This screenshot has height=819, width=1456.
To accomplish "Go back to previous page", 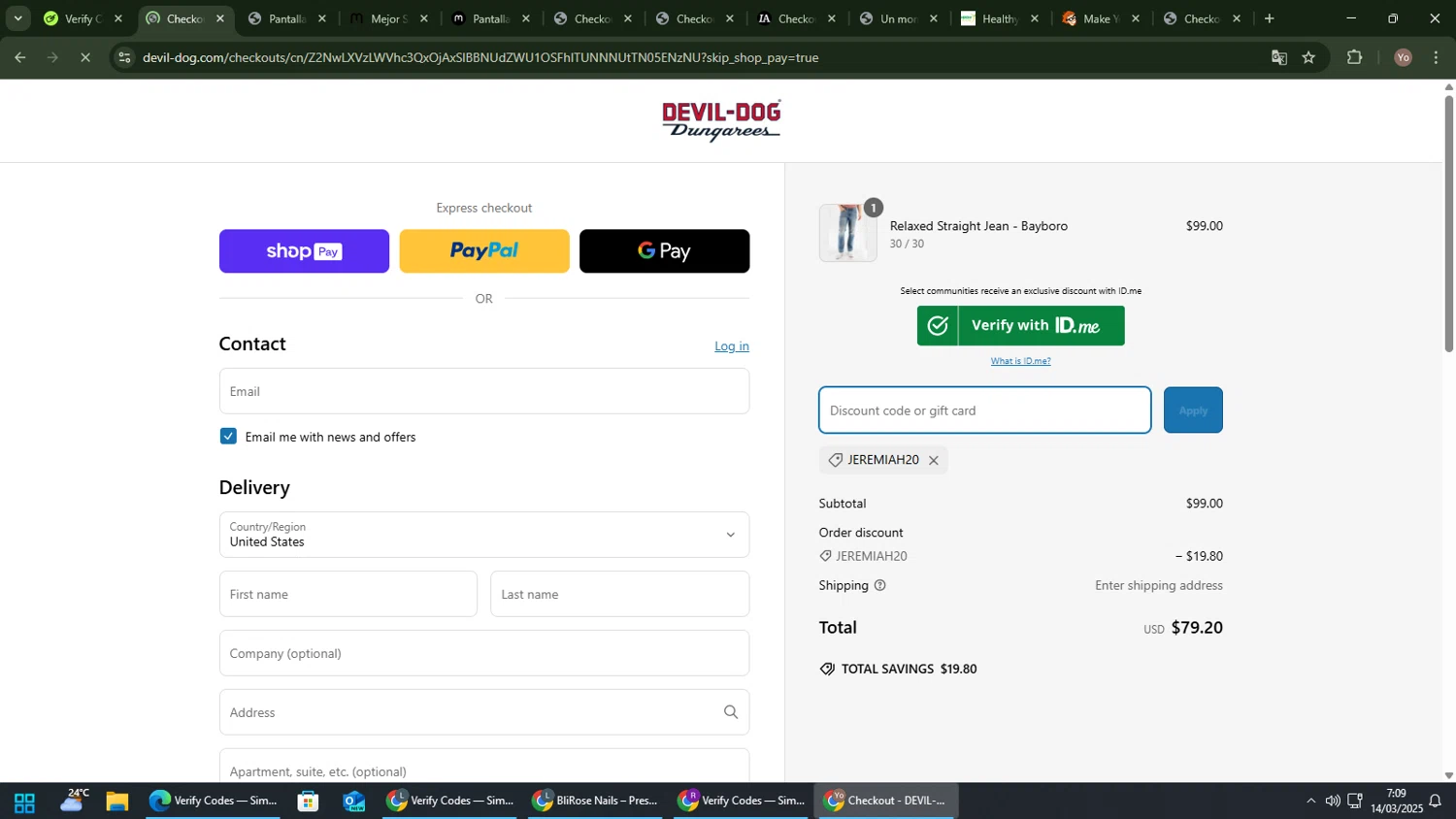I will click(20, 57).
